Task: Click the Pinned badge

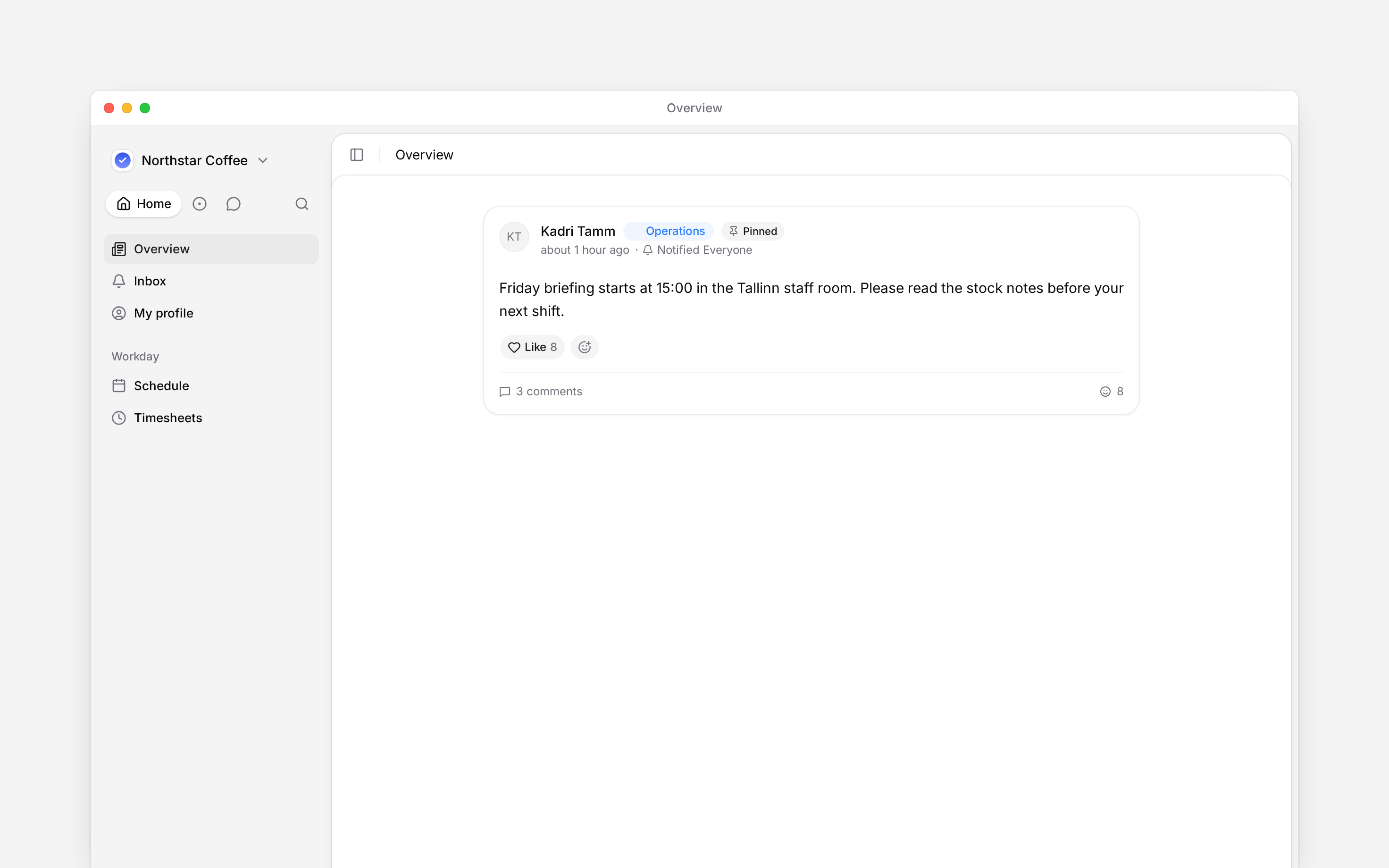Action: coord(753,231)
